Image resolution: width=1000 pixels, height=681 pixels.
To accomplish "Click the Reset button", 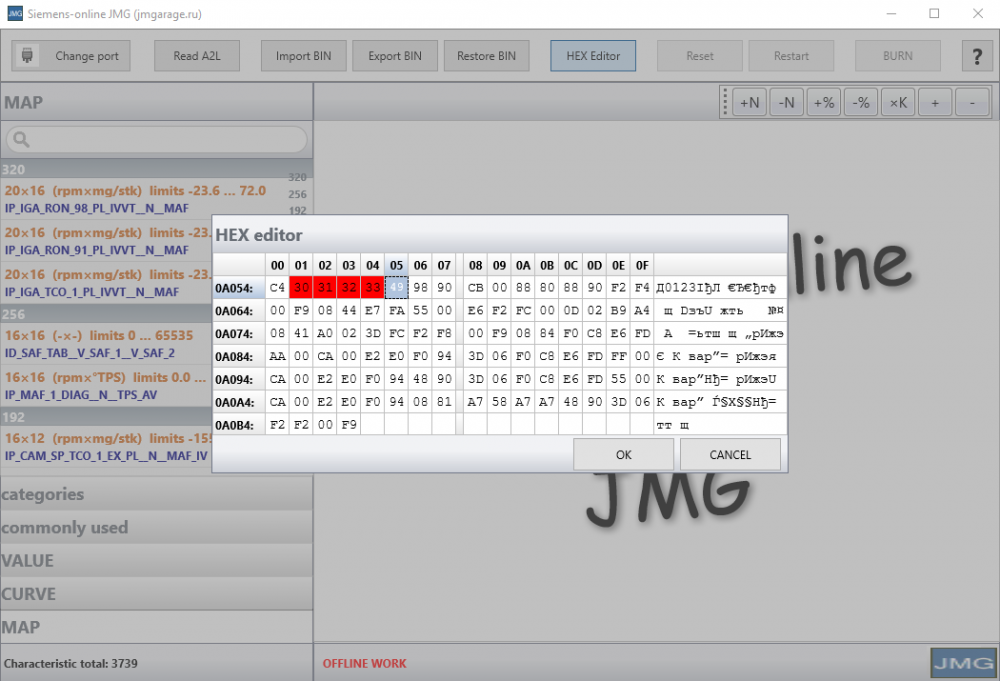I will click(700, 56).
